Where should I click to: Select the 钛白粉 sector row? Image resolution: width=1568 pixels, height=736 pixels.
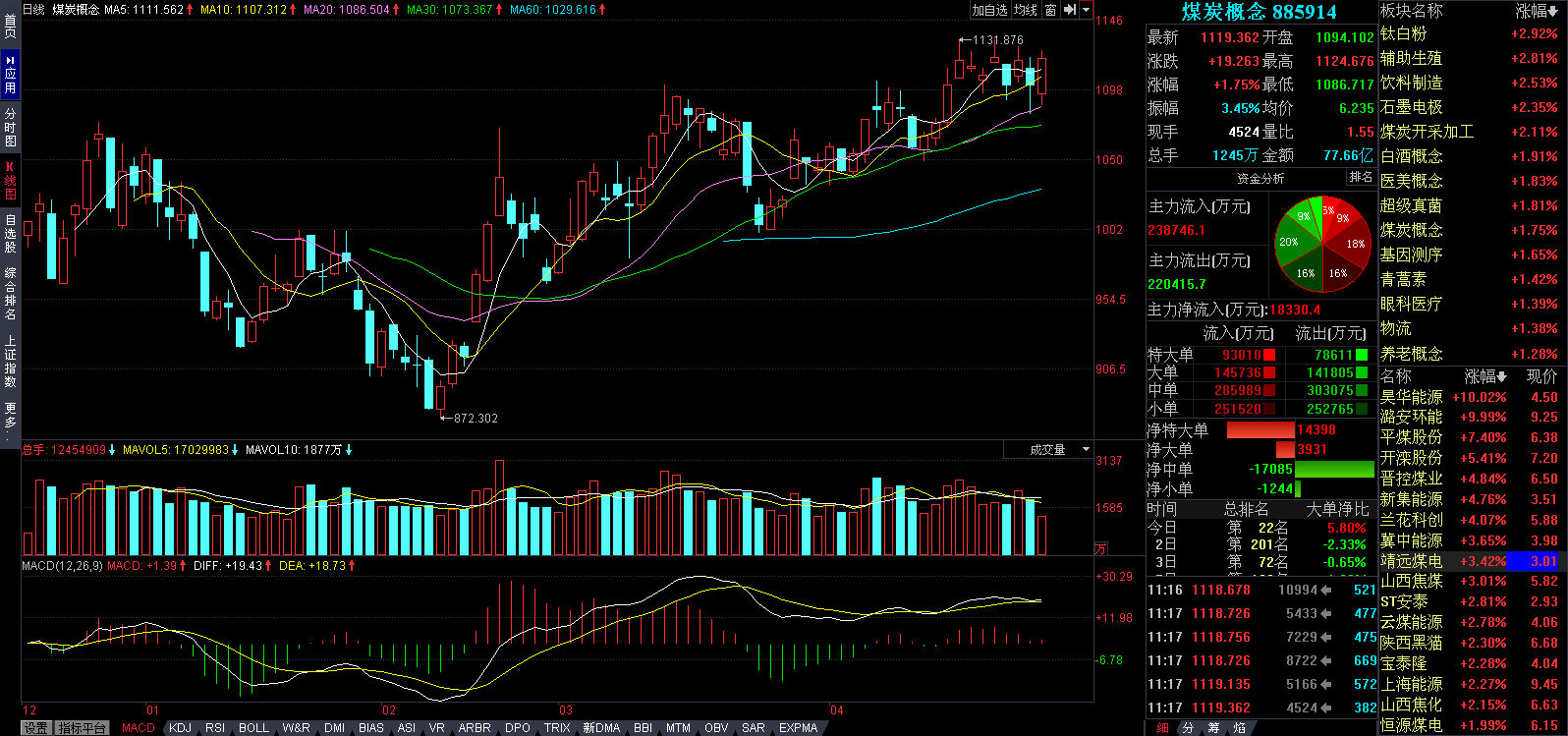pos(1472,33)
